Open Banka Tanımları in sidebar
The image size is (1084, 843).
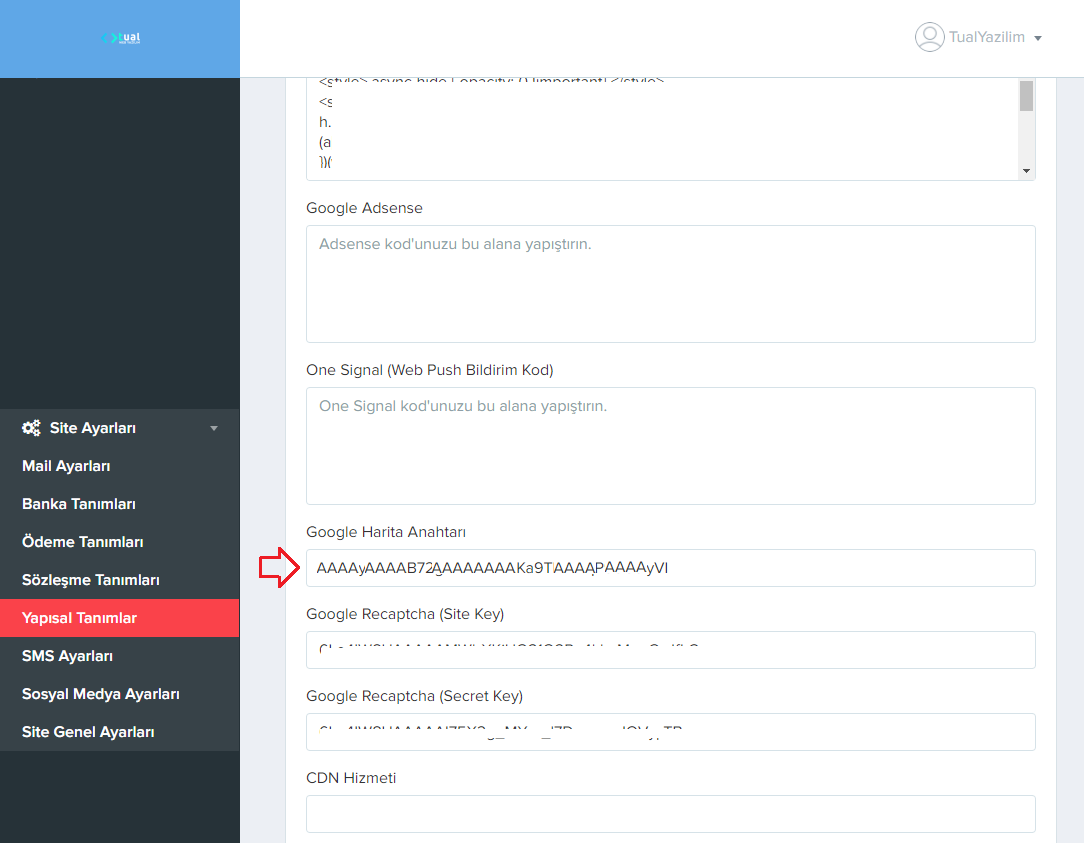click(120, 504)
